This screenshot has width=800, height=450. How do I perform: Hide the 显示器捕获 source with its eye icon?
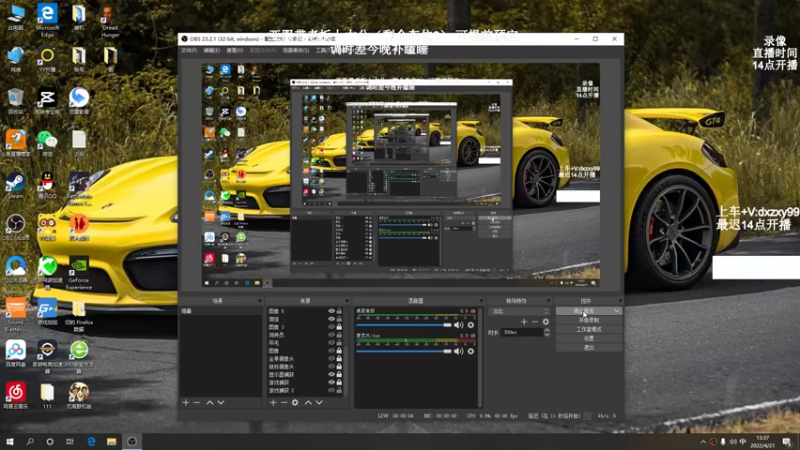tap(331, 374)
